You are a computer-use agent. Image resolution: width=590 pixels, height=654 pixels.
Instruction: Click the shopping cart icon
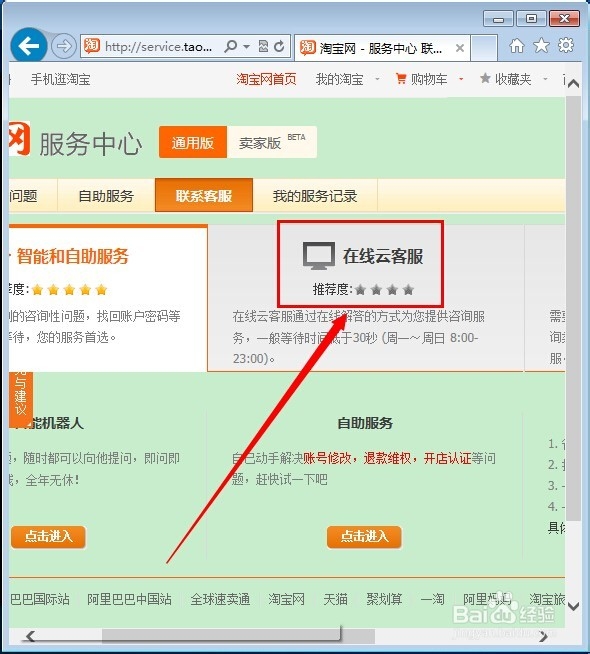click(x=401, y=78)
